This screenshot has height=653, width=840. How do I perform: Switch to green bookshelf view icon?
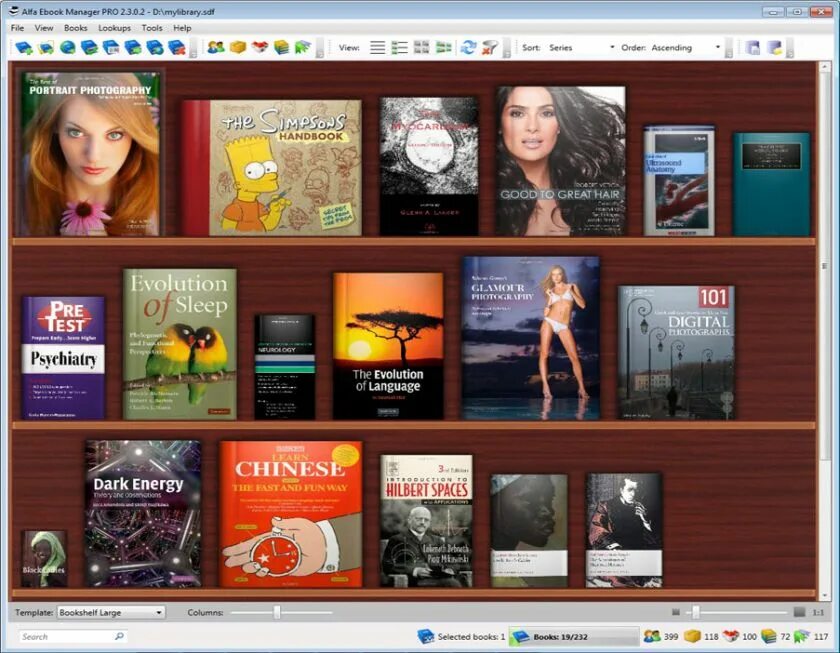(x=444, y=48)
